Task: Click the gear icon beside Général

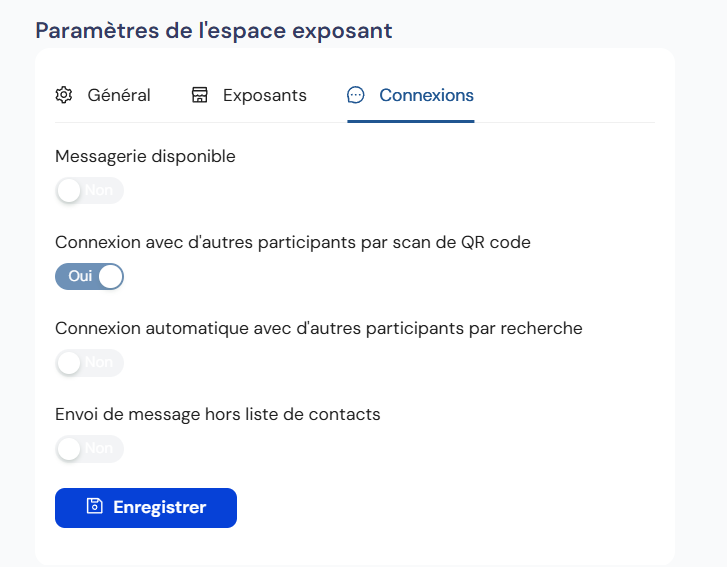Action: [64, 95]
